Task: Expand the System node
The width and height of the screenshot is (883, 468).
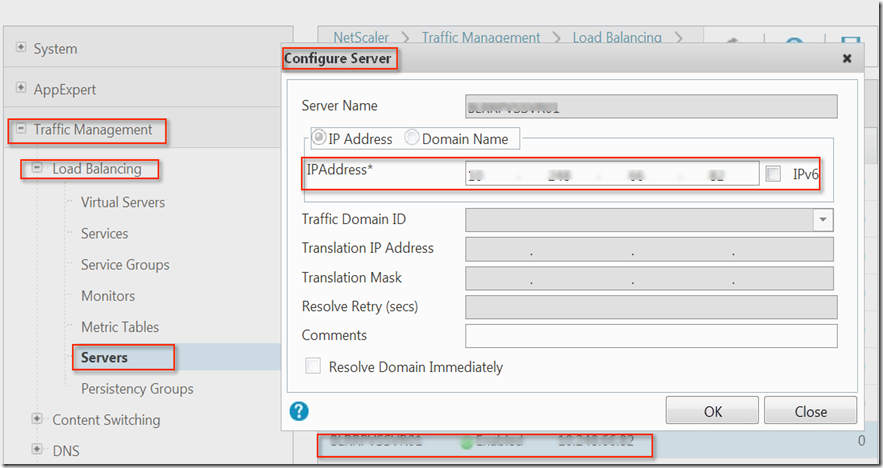Action: (x=21, y=47)
